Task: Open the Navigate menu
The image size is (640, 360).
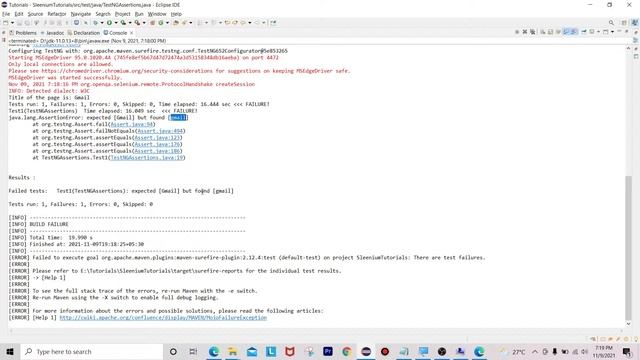Action: [x=81, y=14]
